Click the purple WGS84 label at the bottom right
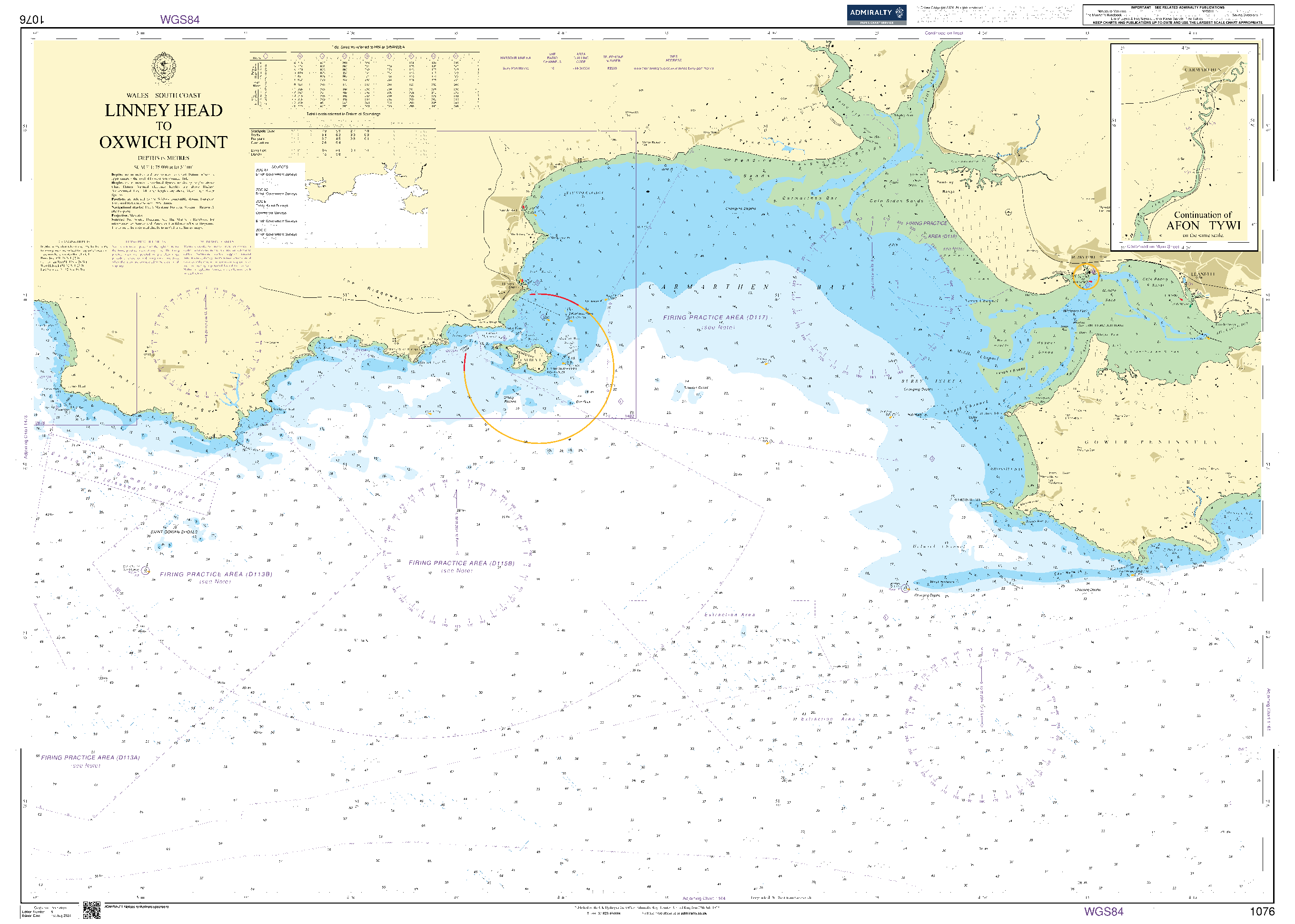Screen dimensions: 1295x924 click(1103, 912)
